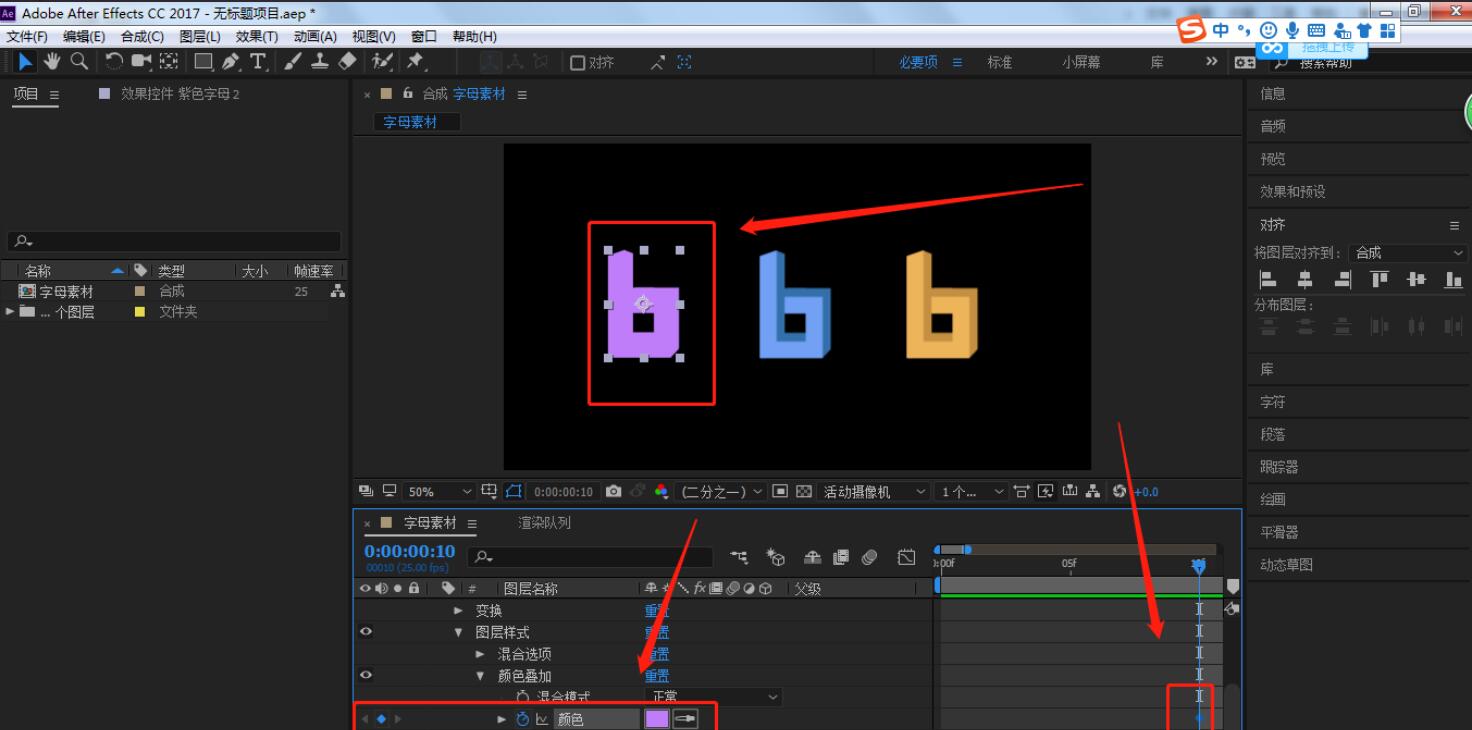Open the 效果(T) menu
Viewport: 1472px width, 730px height.
[x=257, y=36]
